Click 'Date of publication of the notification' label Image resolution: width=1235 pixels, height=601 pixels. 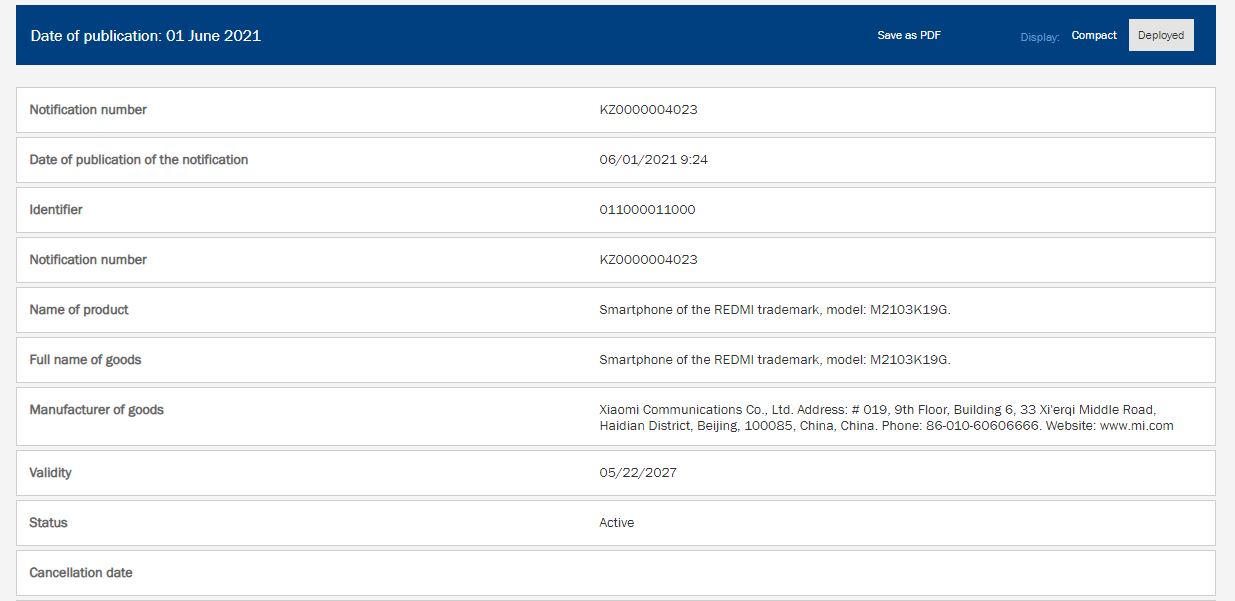coord(139,160)
